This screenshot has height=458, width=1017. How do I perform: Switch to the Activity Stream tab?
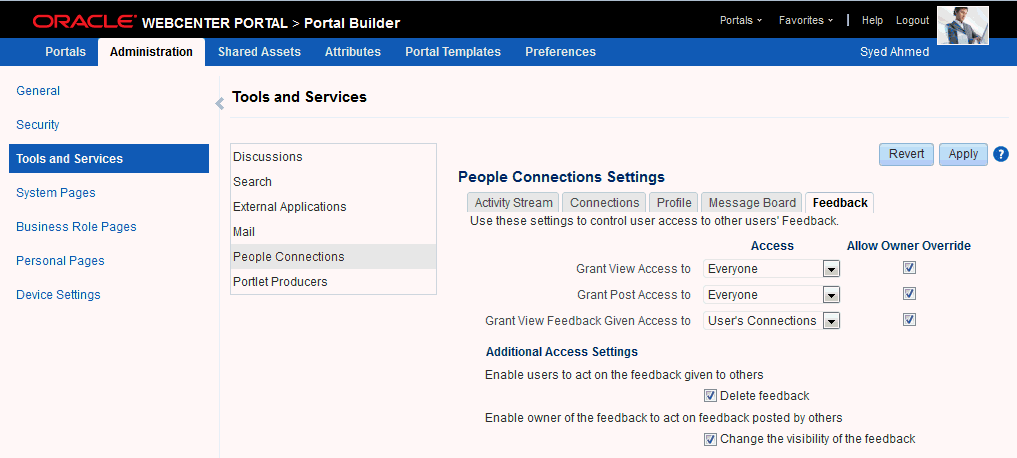pos(513,202)
